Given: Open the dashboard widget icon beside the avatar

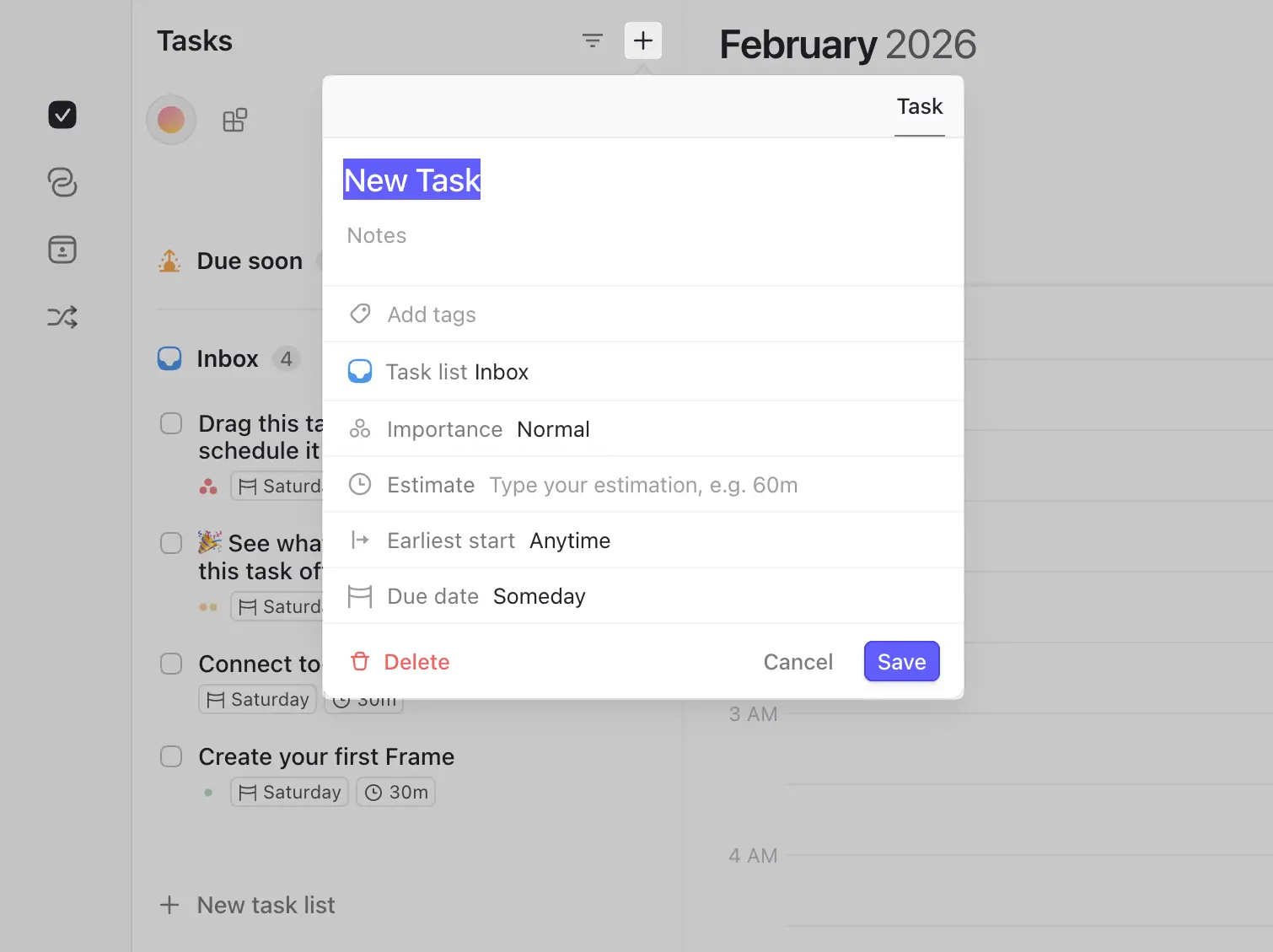Looking at the screenshot, I should click(x=234, y=120).
